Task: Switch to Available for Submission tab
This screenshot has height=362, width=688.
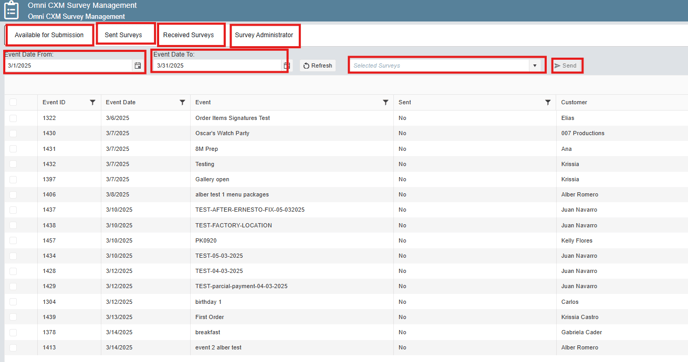Action: coord(49,35)
